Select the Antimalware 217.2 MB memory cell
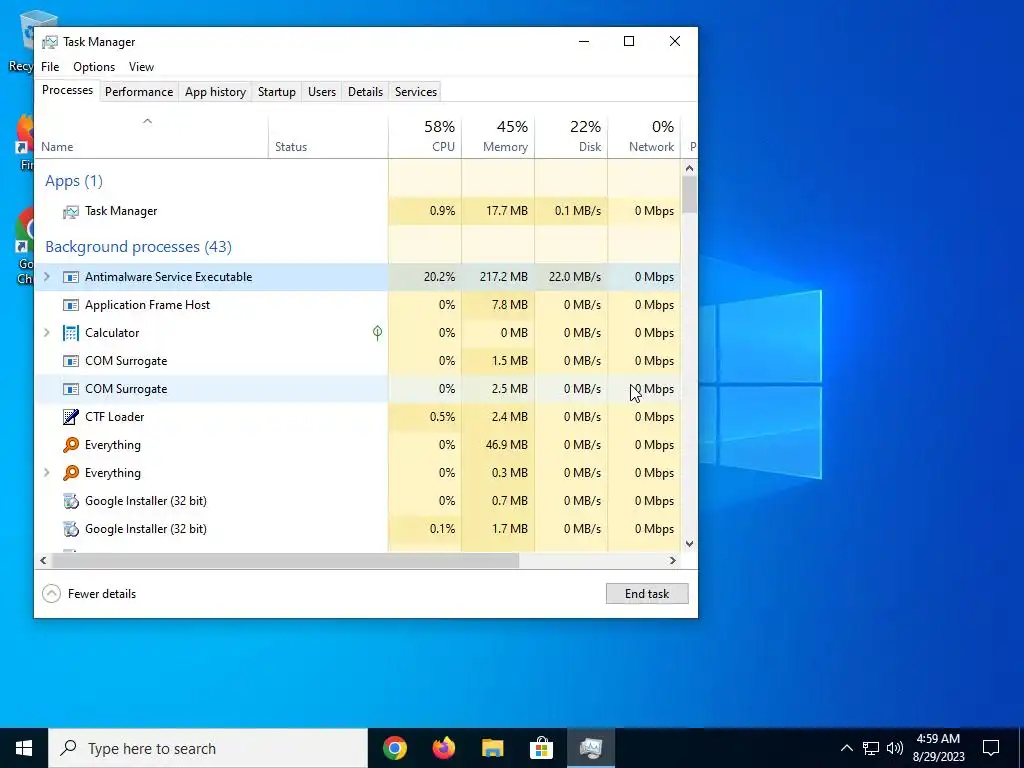1024x768 pixels. (498, 277)
